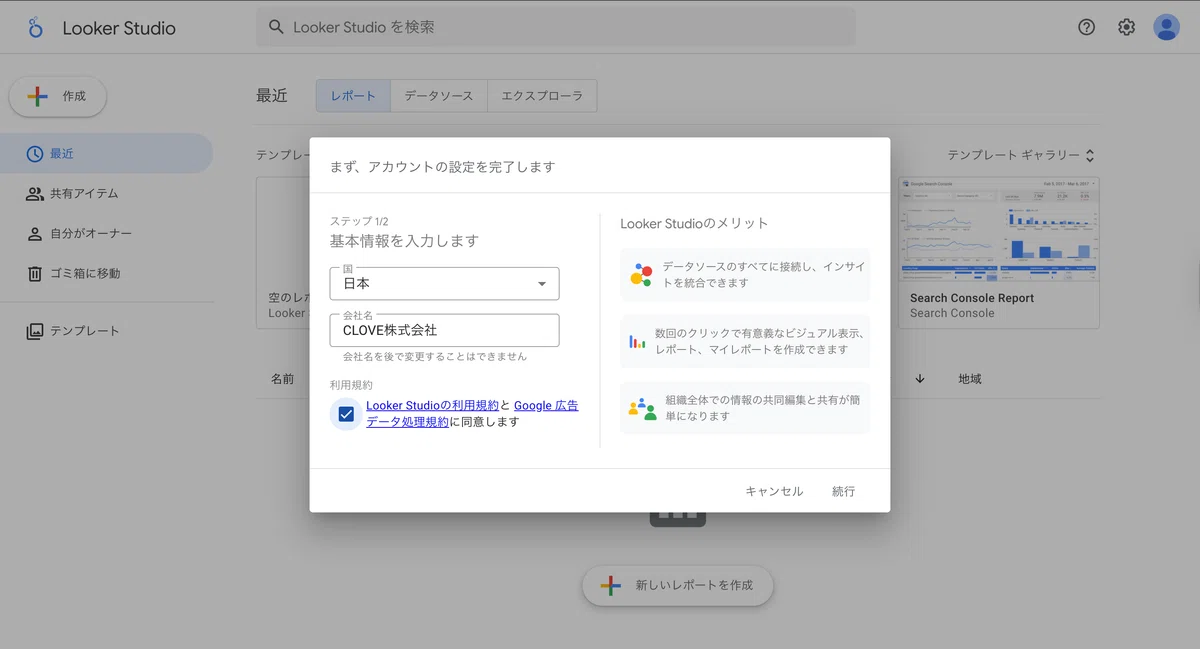Click the image icon beside テンプレート
1200x649 pixels.
(35, 330)
